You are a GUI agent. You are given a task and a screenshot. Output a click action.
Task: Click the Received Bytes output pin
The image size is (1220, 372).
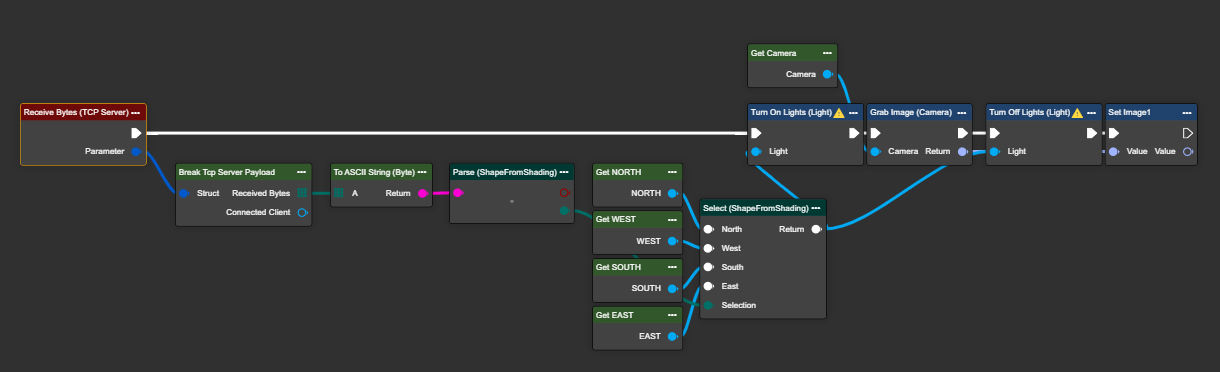click(302, 193)
